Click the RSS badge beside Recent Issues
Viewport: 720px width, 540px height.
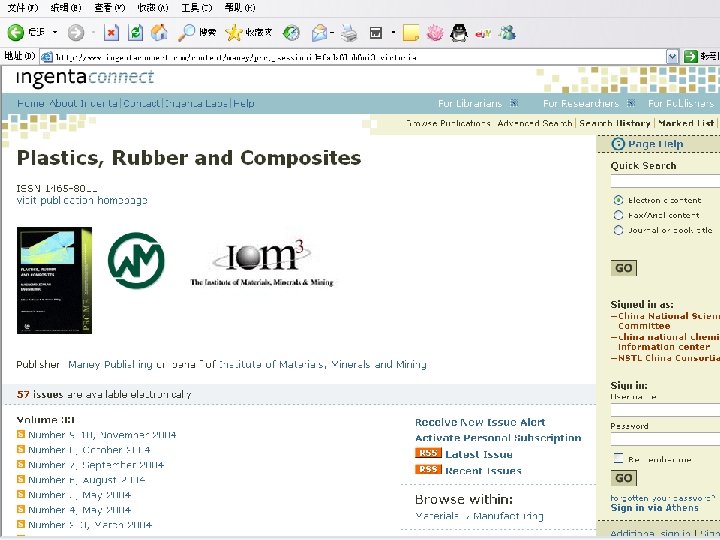428,469
